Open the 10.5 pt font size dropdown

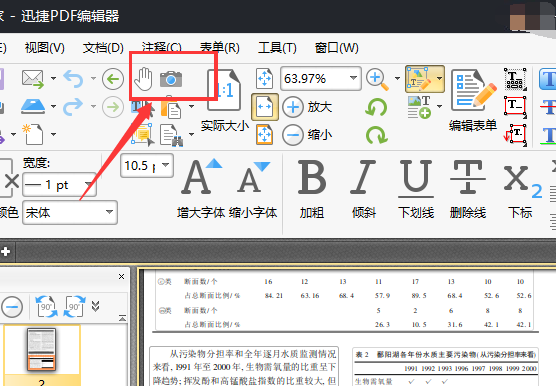point(166,165)
